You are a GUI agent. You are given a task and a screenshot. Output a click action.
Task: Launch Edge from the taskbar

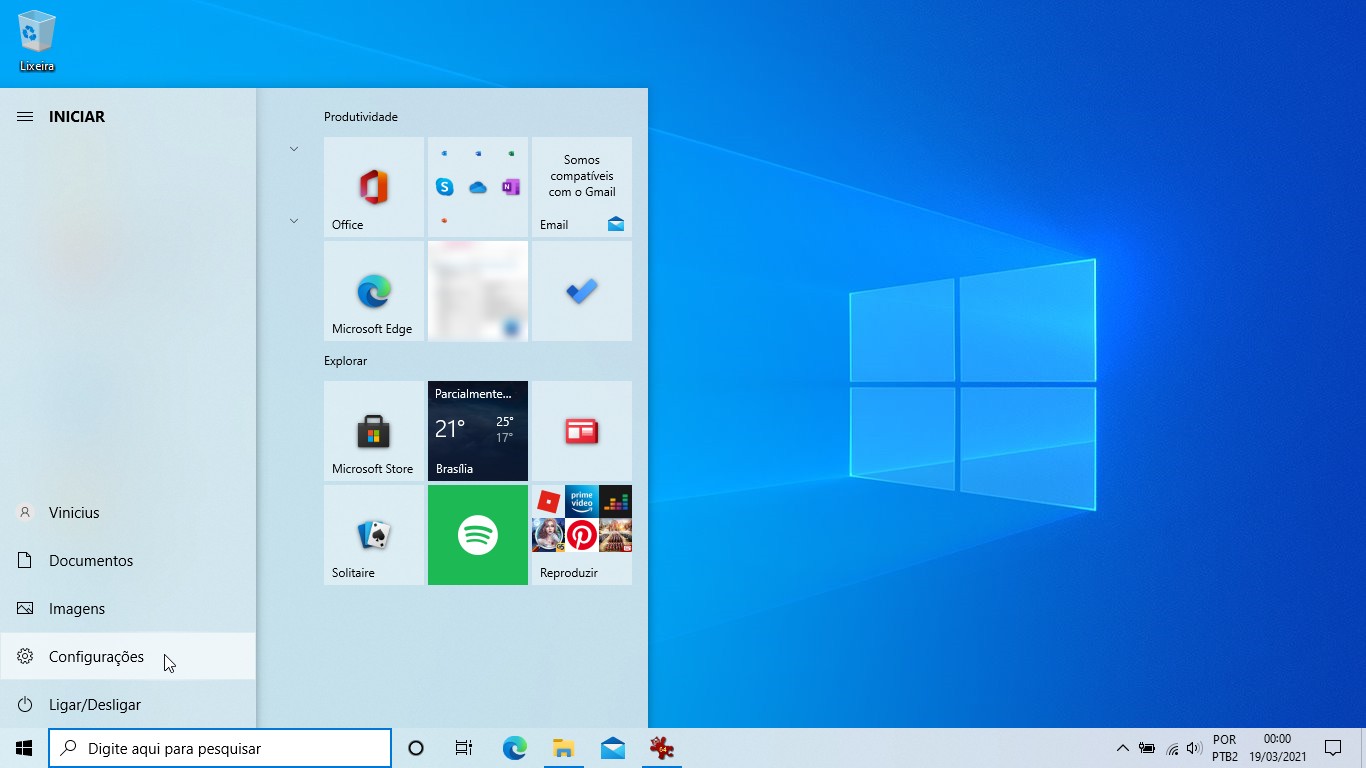click(514, 748)
